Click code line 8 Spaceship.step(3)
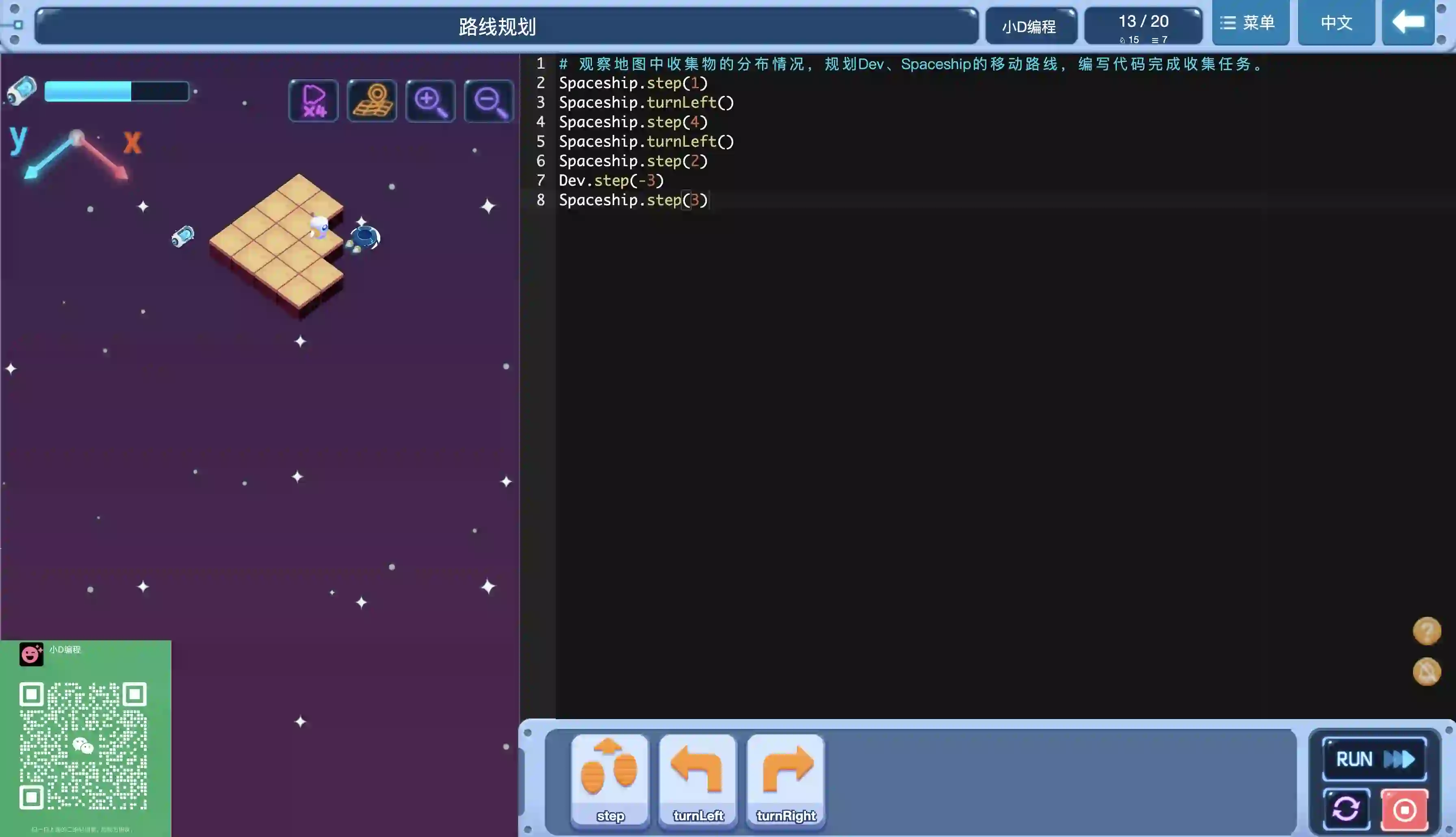Screen dimensions: 1456x837 (633, 200)
